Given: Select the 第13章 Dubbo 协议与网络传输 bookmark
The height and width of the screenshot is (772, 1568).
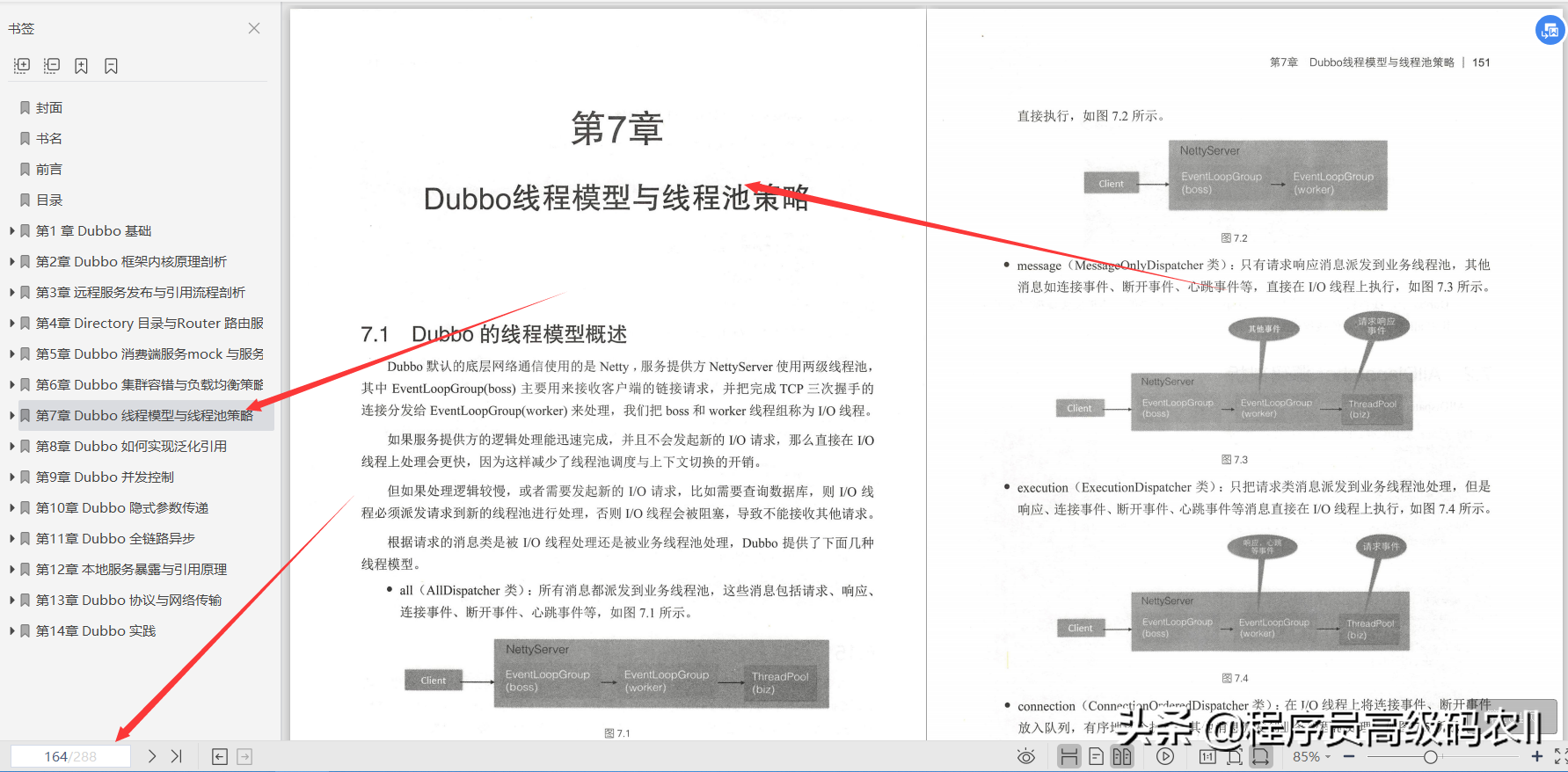Looking at the screenshot, I should pos(128,600).
